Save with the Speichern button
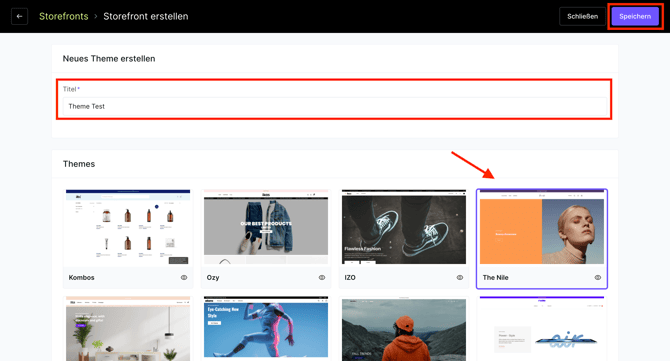The width and height of the screenshot is (670, 361). coord(635,16)
